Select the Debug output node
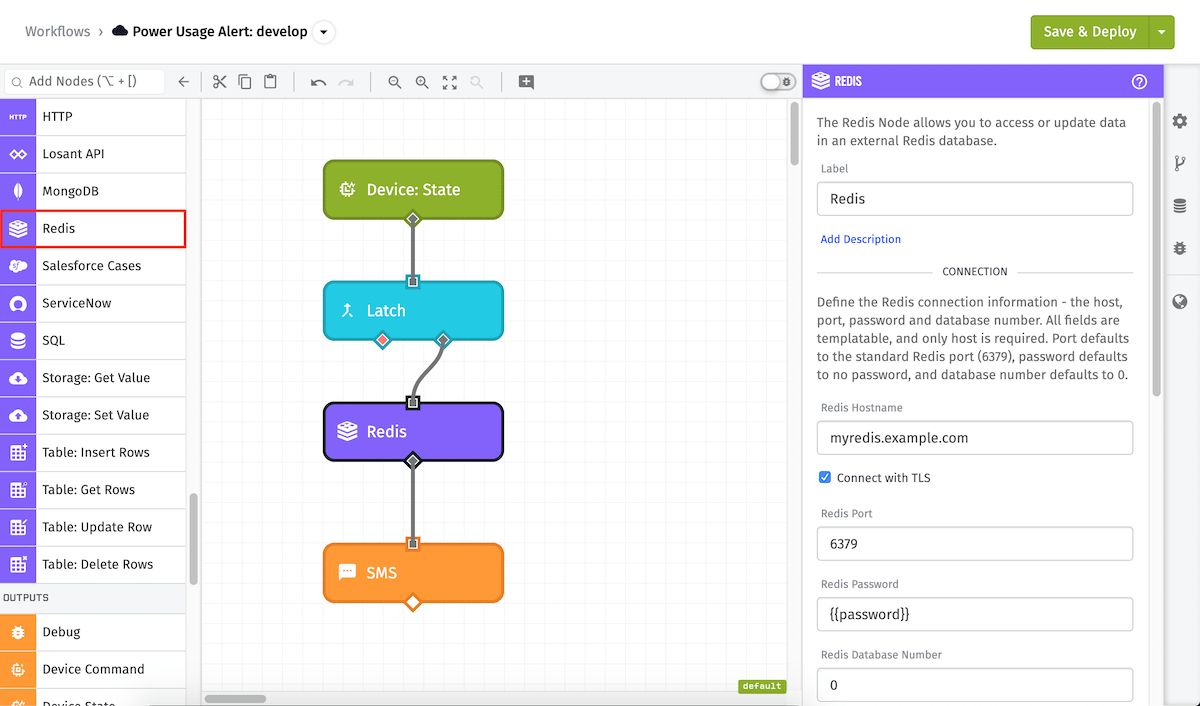 tap(93, 632)
